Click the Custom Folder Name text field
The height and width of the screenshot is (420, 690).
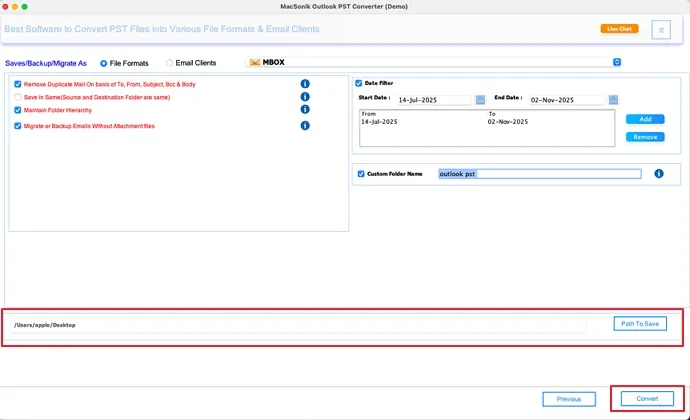point(540,174)
